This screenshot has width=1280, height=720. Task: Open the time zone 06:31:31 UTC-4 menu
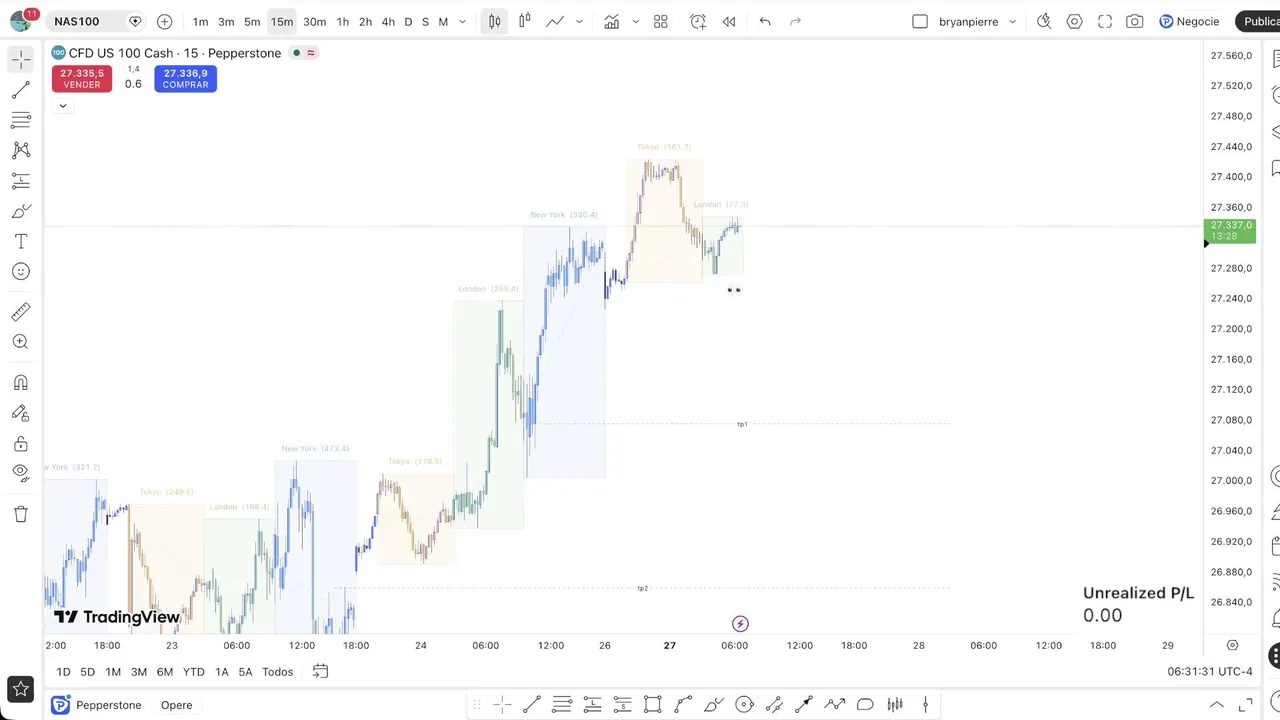[1210, 672]
